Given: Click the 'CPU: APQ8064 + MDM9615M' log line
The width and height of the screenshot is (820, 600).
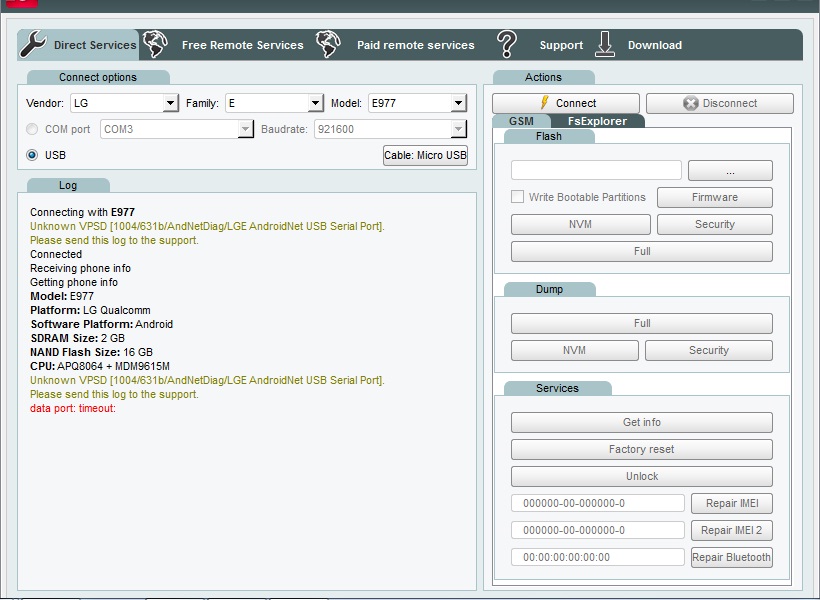Looking at the screenshot, I should (100, 366).
